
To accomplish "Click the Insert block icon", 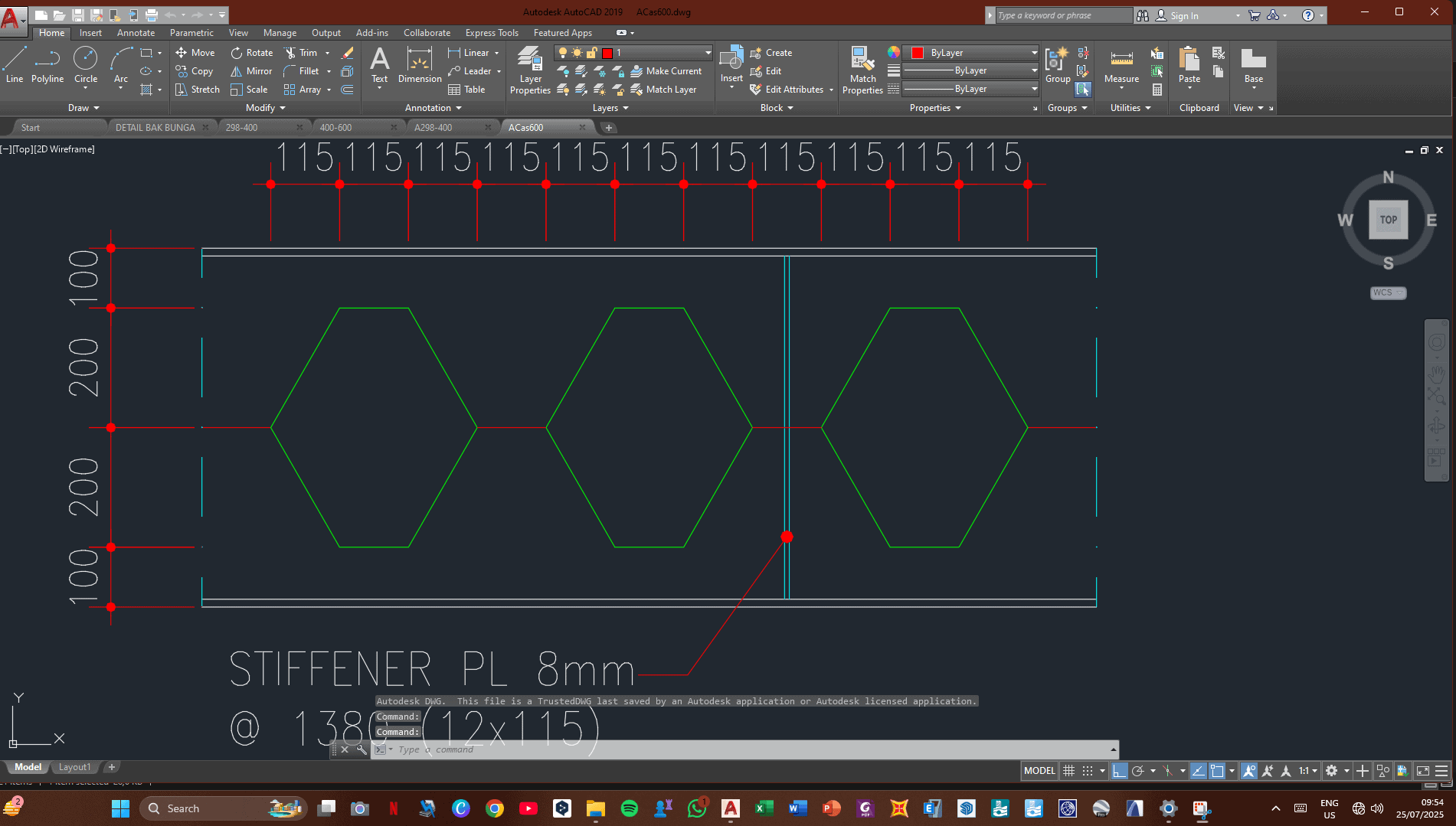I will coord(731,60).
